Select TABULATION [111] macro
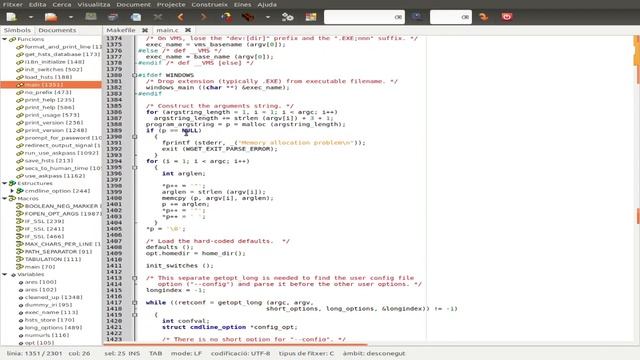This screenshot has width=640, height=360. tap(49, 259)
